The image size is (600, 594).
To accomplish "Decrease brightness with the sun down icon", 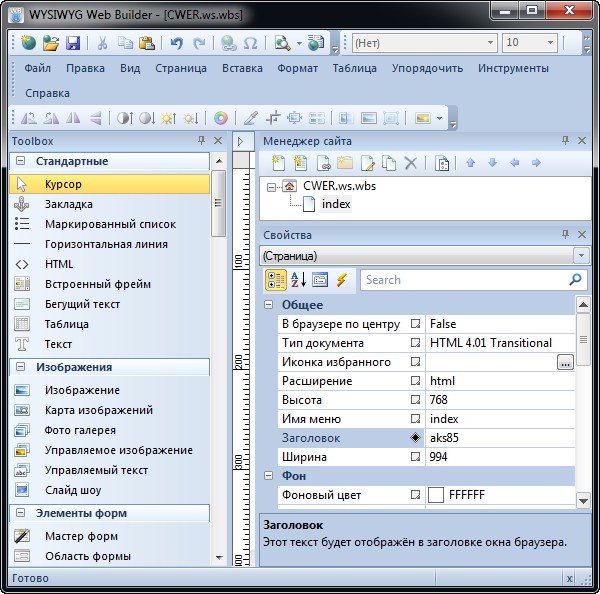I will pyautogui.click(x=191, y=118).
